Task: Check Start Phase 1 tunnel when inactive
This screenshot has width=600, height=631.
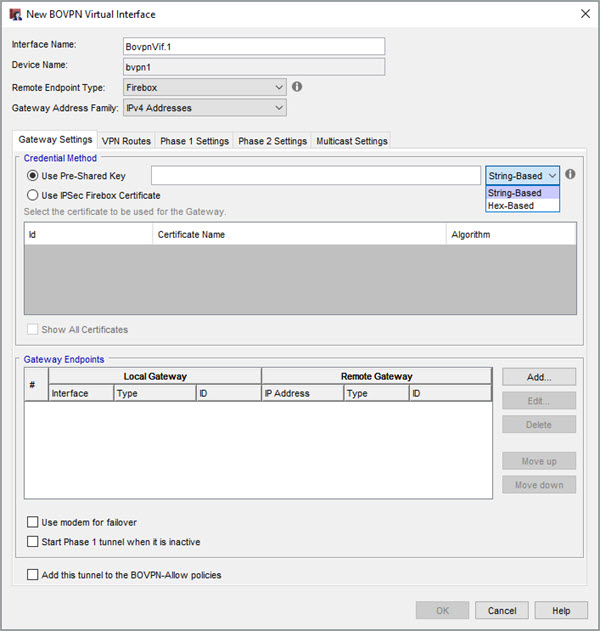Action: 33,542
